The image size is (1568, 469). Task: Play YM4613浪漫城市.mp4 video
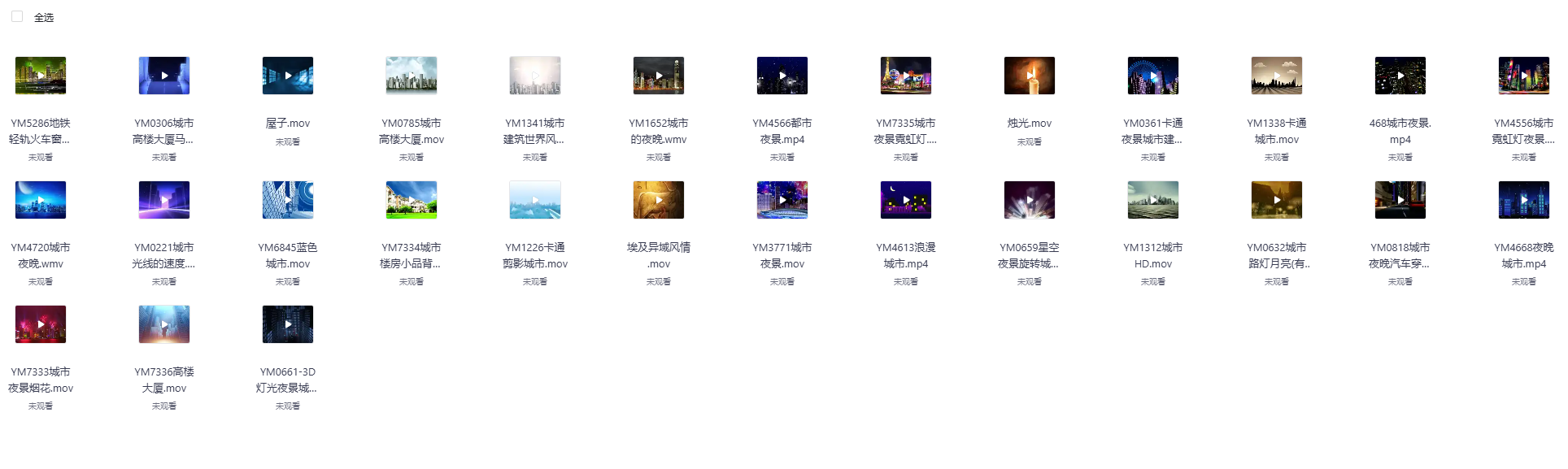906,200
